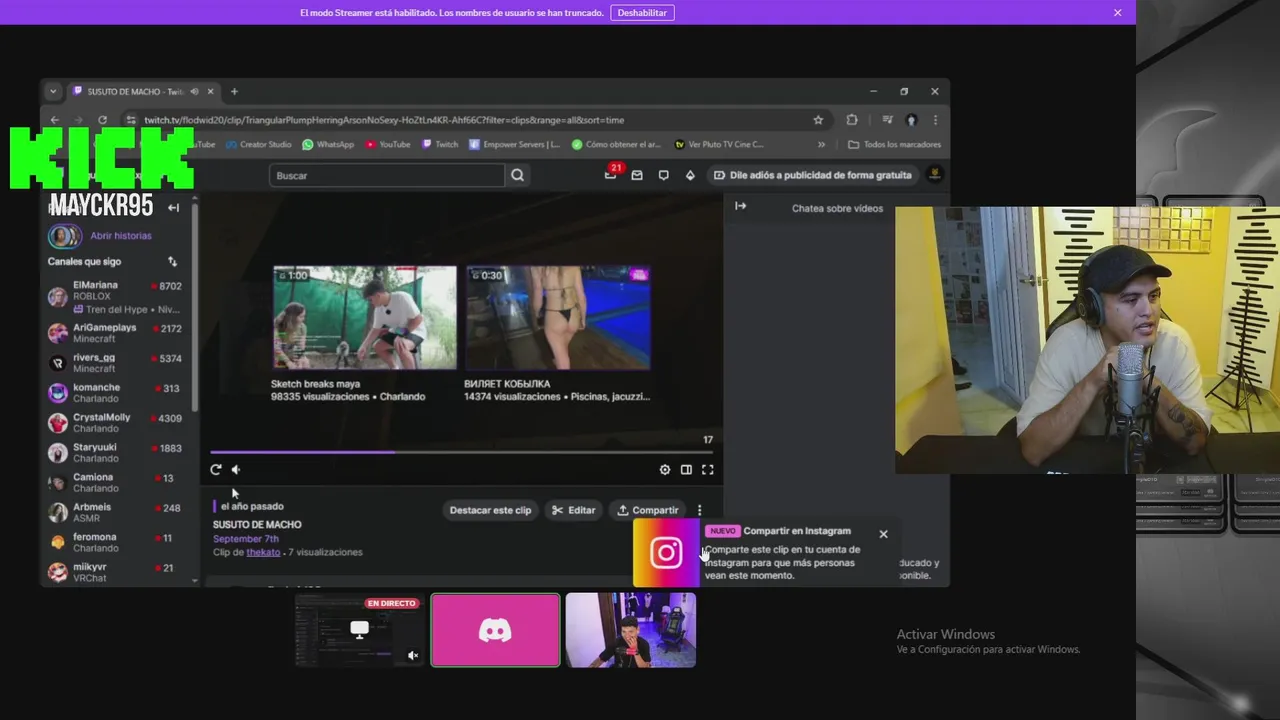Open rivers_gg channel in sidebar

point(115,363)
